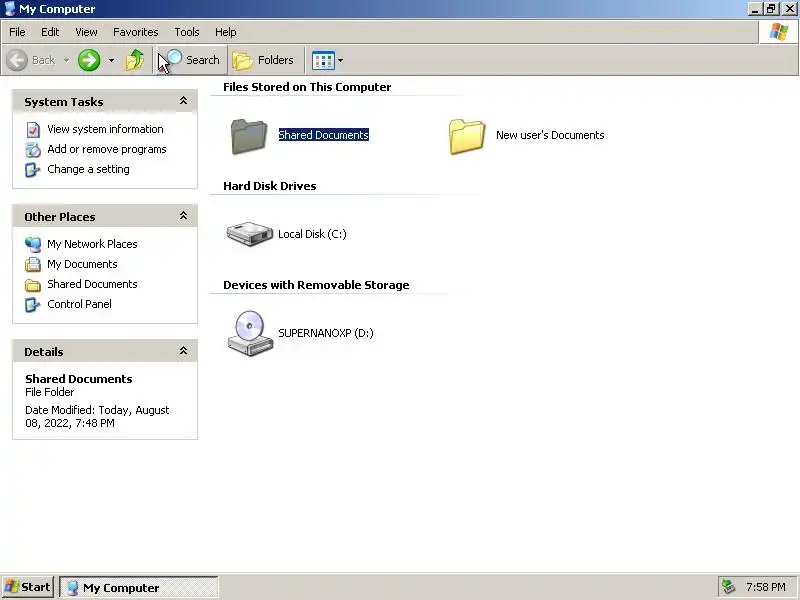
Task: Open the Search pane from the toolbar
Action: (x=190, y=60)
